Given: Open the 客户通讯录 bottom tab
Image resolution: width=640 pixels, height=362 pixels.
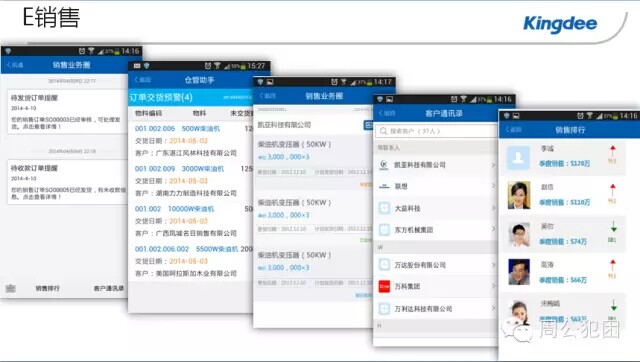Looking at the screenshot, I should [x=109, y=288].
